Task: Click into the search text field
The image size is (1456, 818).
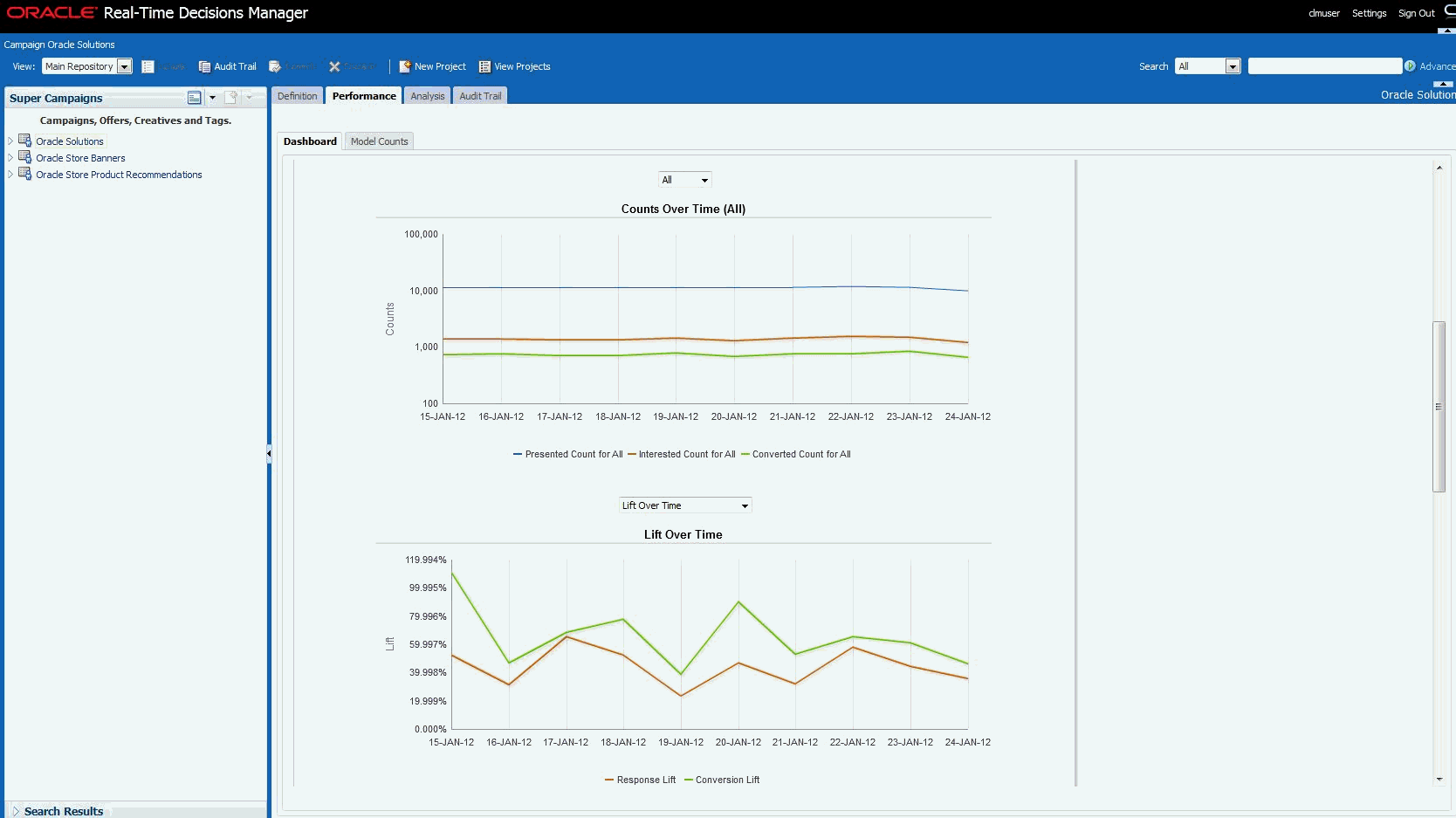Action: 1324,66
